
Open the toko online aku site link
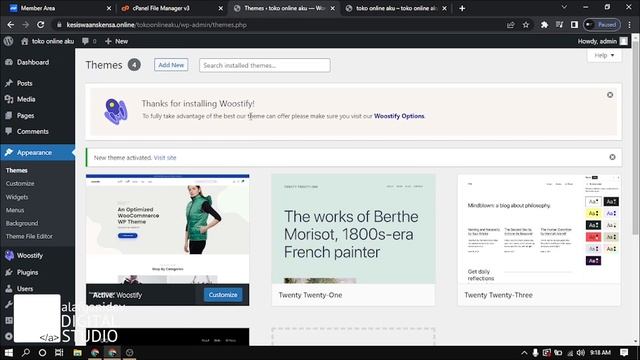48,41
